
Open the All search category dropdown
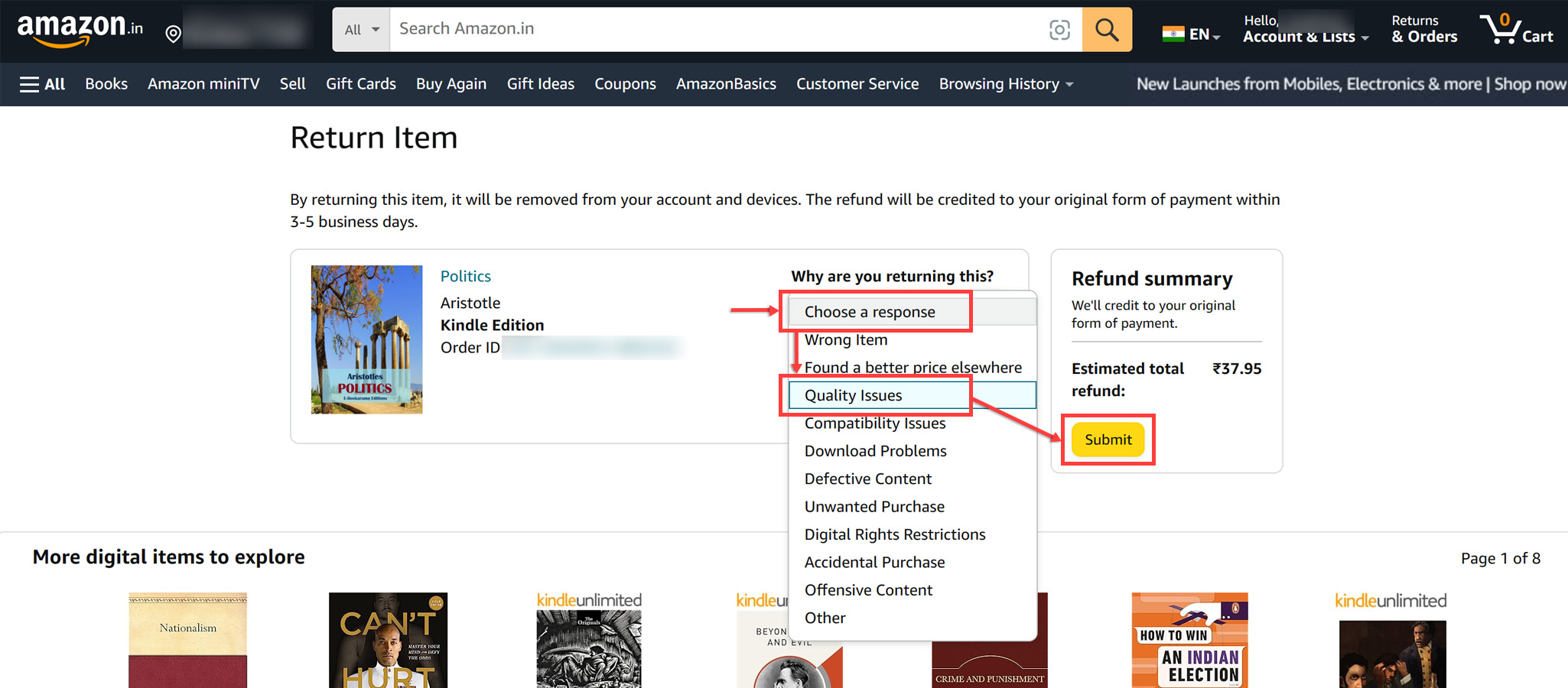tap(361, 30)
